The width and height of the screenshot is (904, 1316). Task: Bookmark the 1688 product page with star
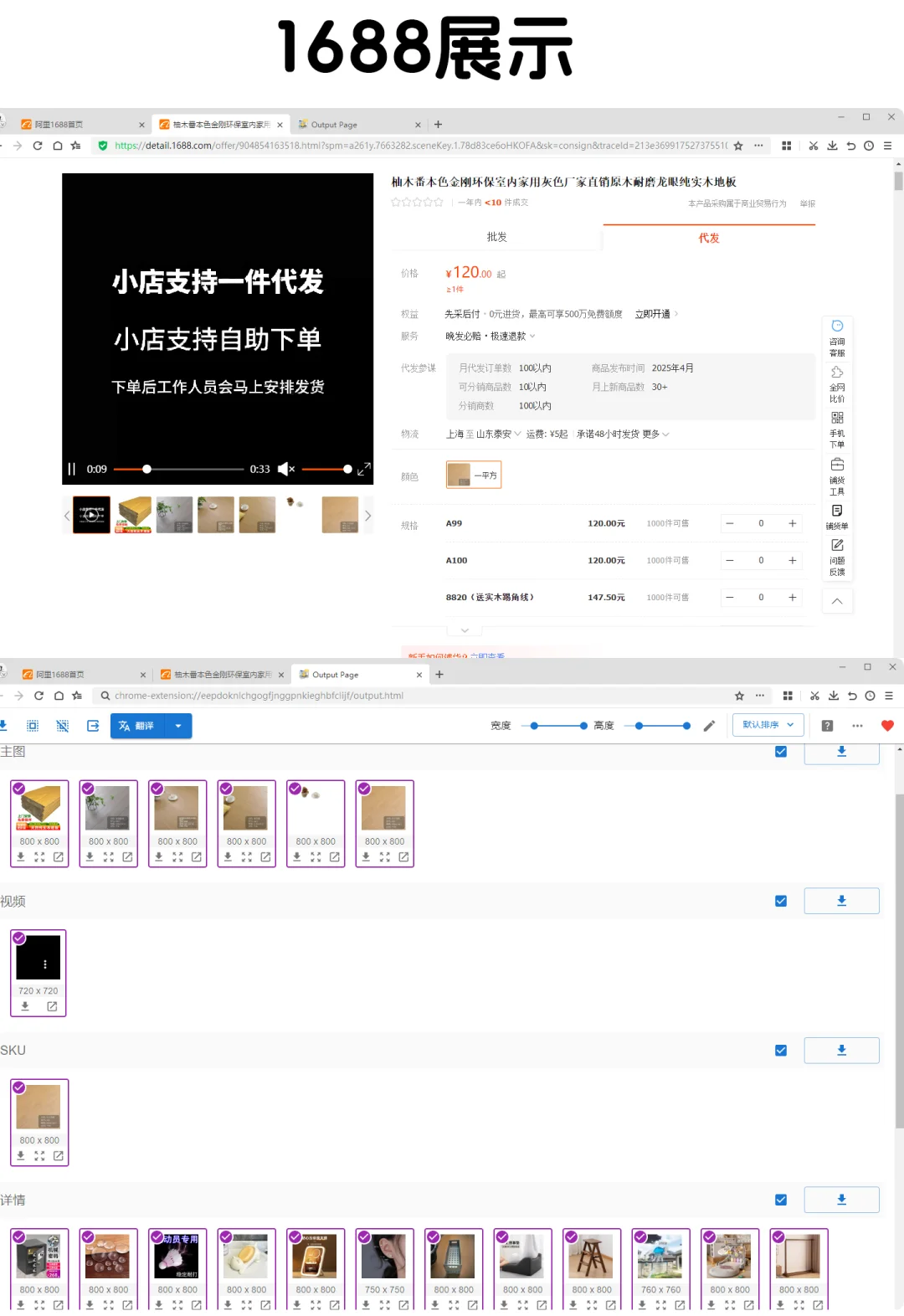[738, 146]
